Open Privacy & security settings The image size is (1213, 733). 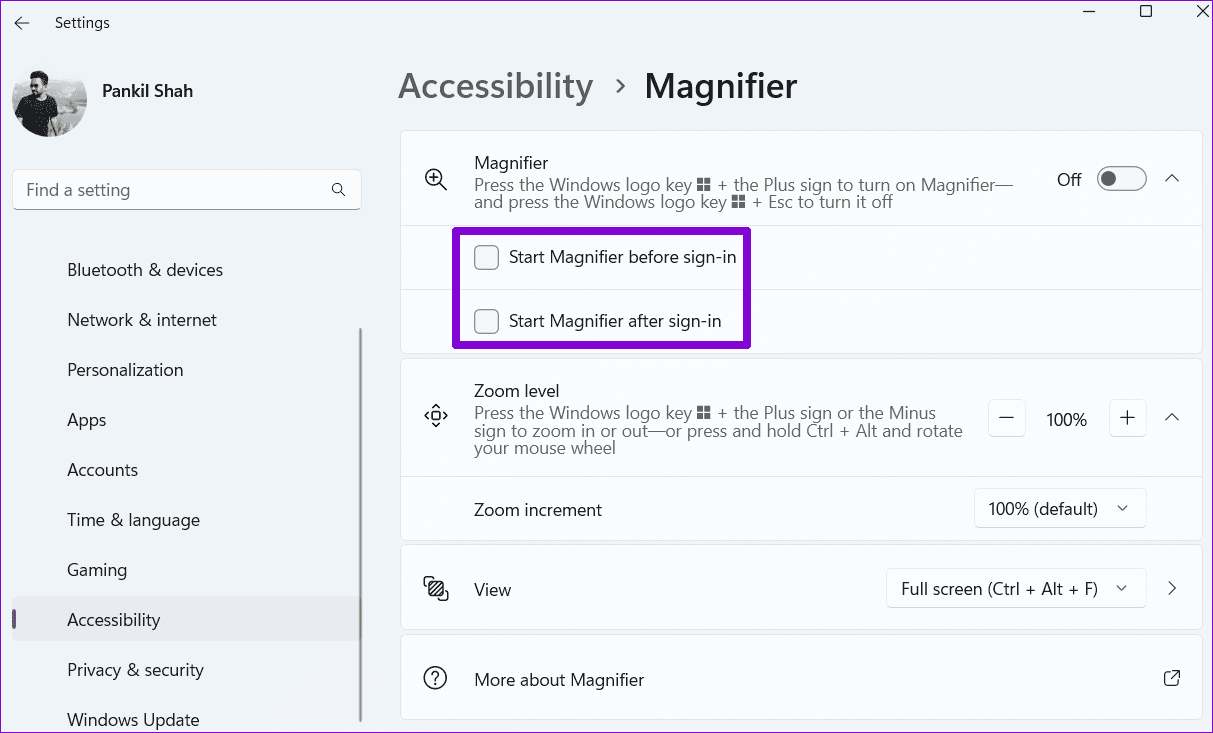point(135,669)
